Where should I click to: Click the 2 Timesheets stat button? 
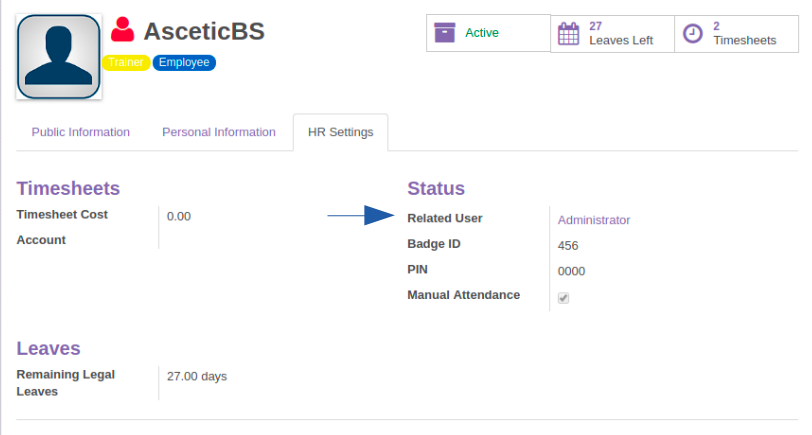coord(736,33)
